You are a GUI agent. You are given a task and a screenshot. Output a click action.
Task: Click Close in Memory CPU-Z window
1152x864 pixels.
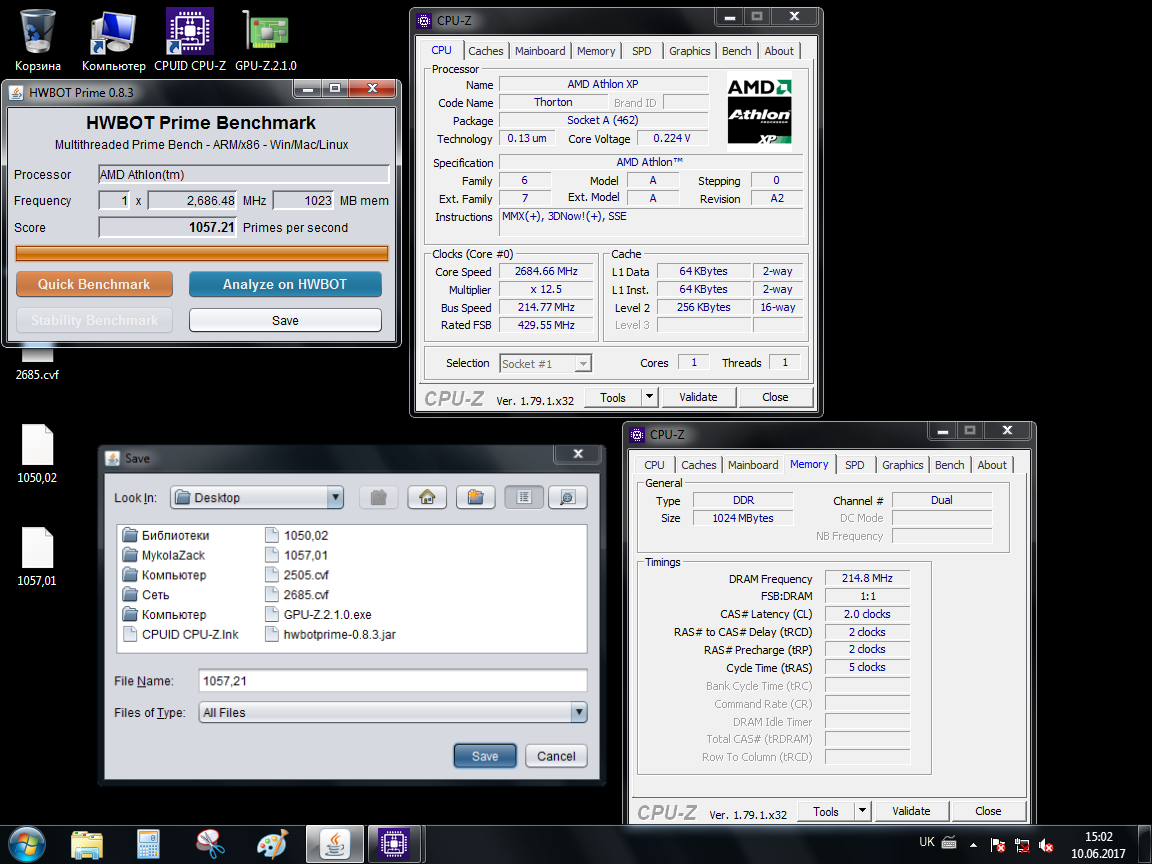click(x=988, y=811)
